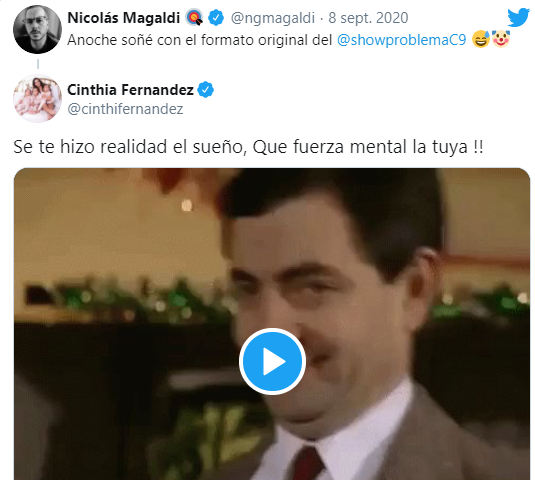Click Nicolás Magaldi's blue verified badge
Screen dimensions: 535x480
(x=216, y=18)
